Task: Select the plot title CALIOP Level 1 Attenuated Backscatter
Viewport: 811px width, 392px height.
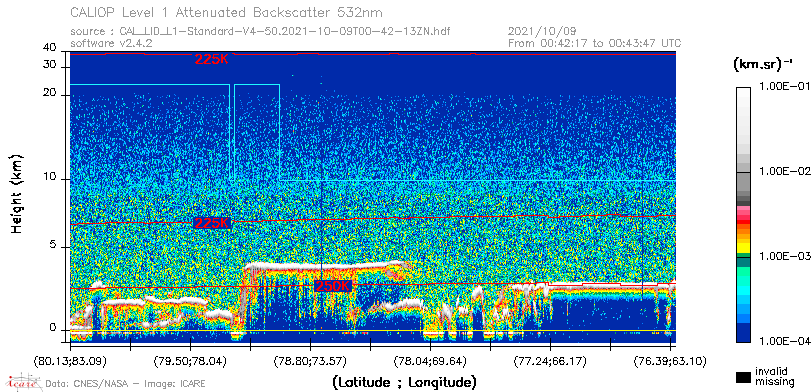Action: (227, 12)
